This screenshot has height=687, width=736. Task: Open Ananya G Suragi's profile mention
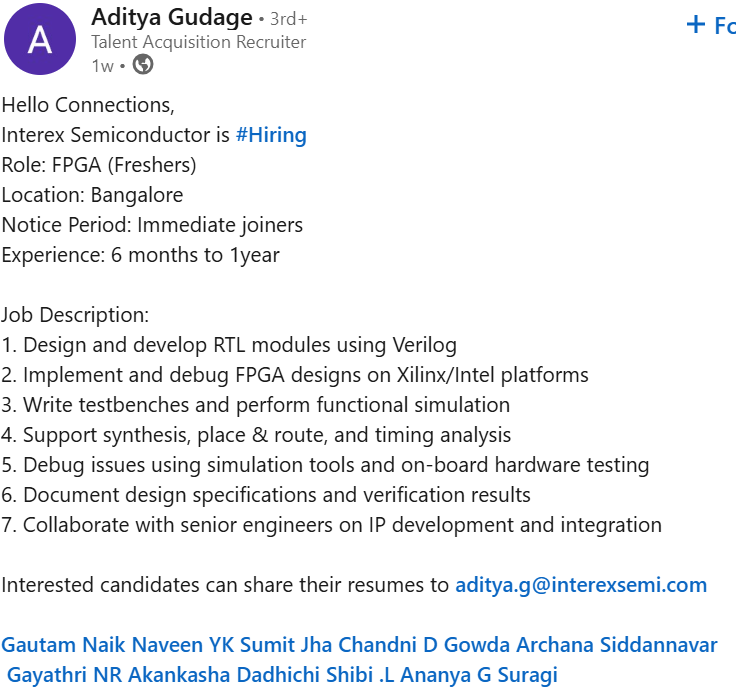pos(483,675)
